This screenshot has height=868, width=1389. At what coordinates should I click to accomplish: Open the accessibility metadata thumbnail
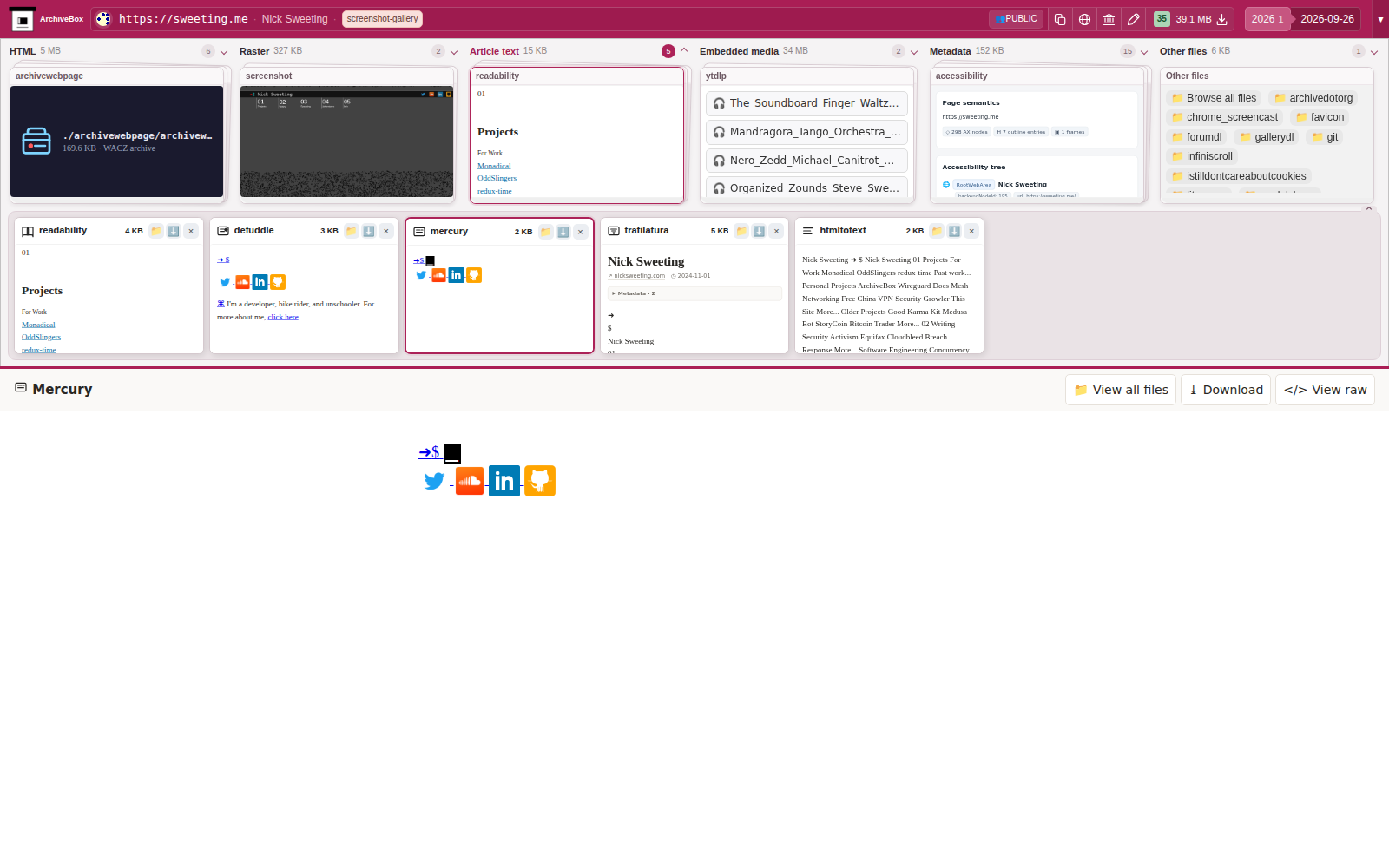pyautogui.click(x=1037, y=143)
